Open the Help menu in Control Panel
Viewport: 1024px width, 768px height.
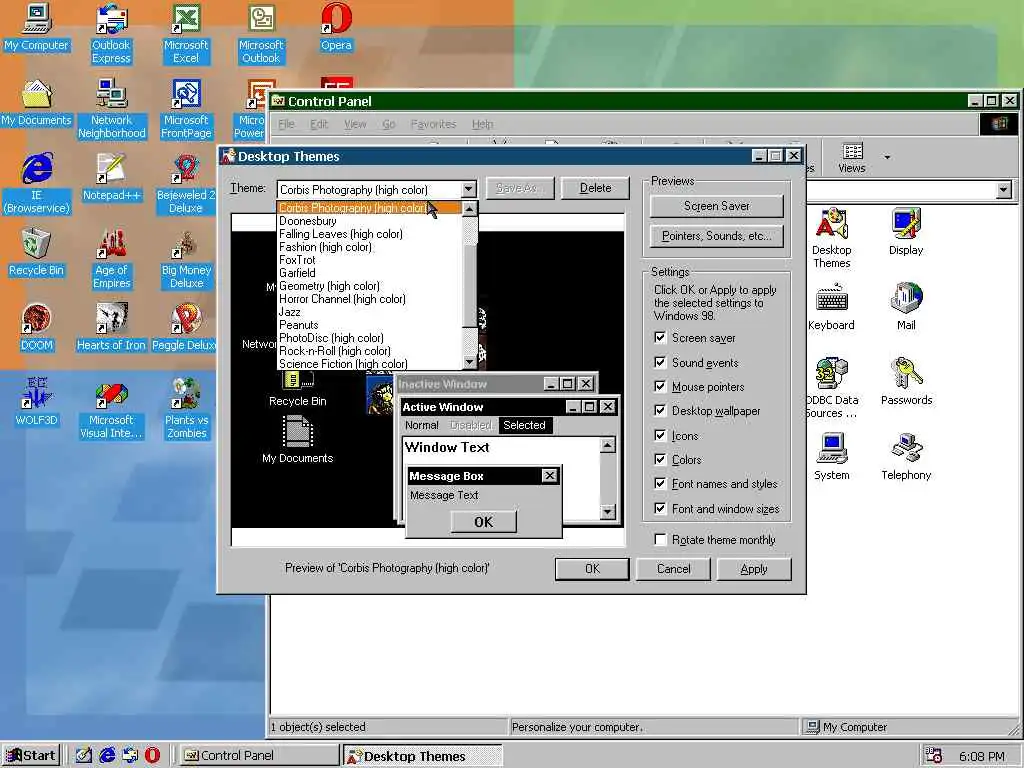tap(483, 124)
